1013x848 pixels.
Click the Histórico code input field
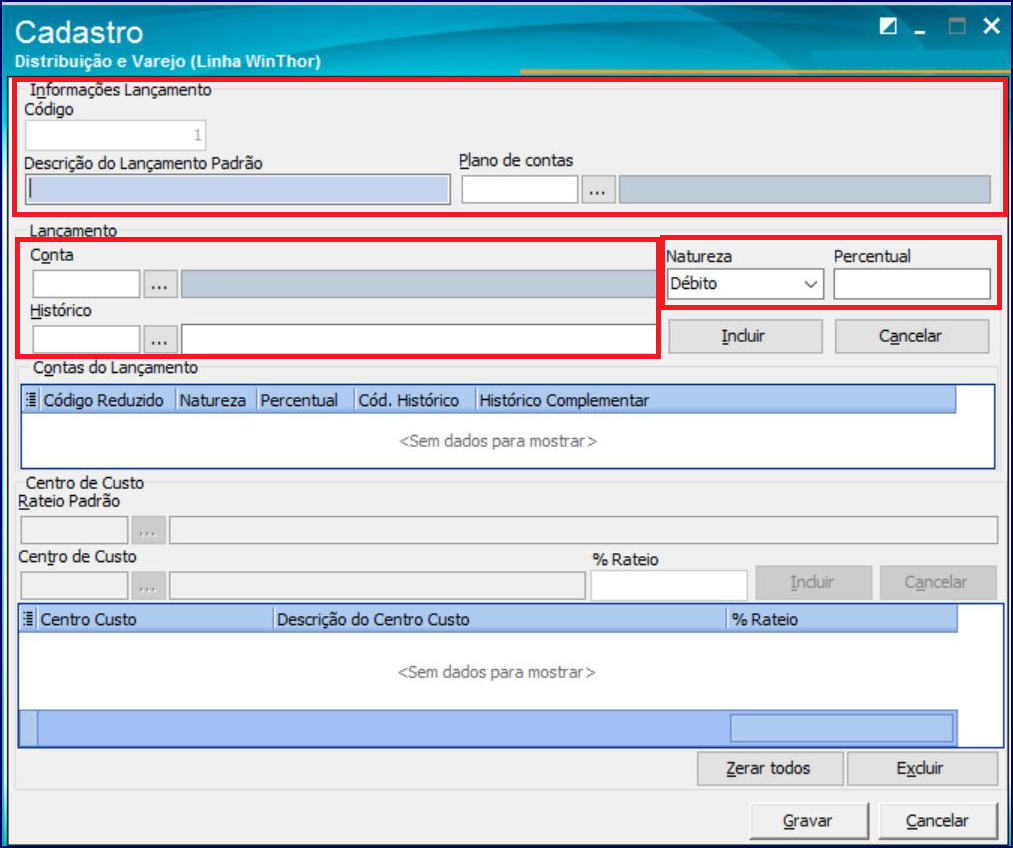pyautogui.click(x=86, y=340)
